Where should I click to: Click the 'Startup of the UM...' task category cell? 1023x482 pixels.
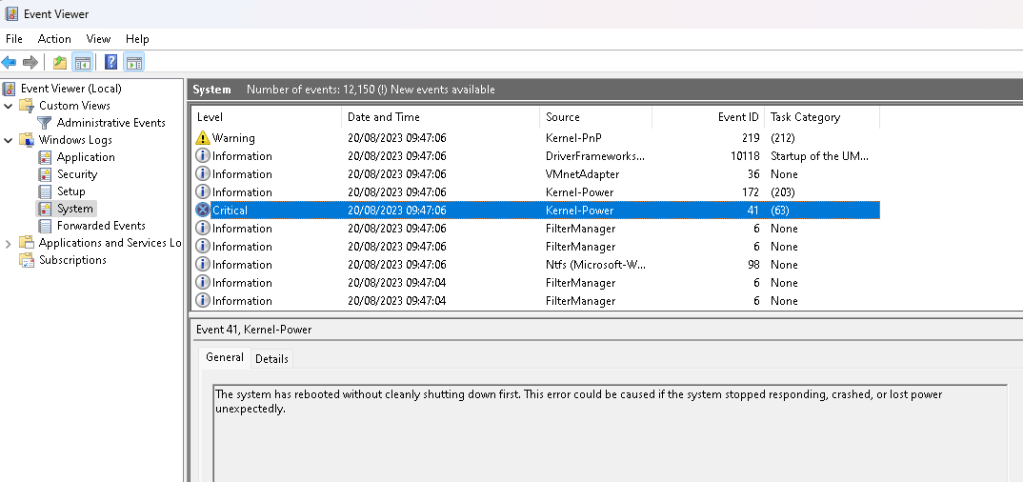(x=819, y=157)
